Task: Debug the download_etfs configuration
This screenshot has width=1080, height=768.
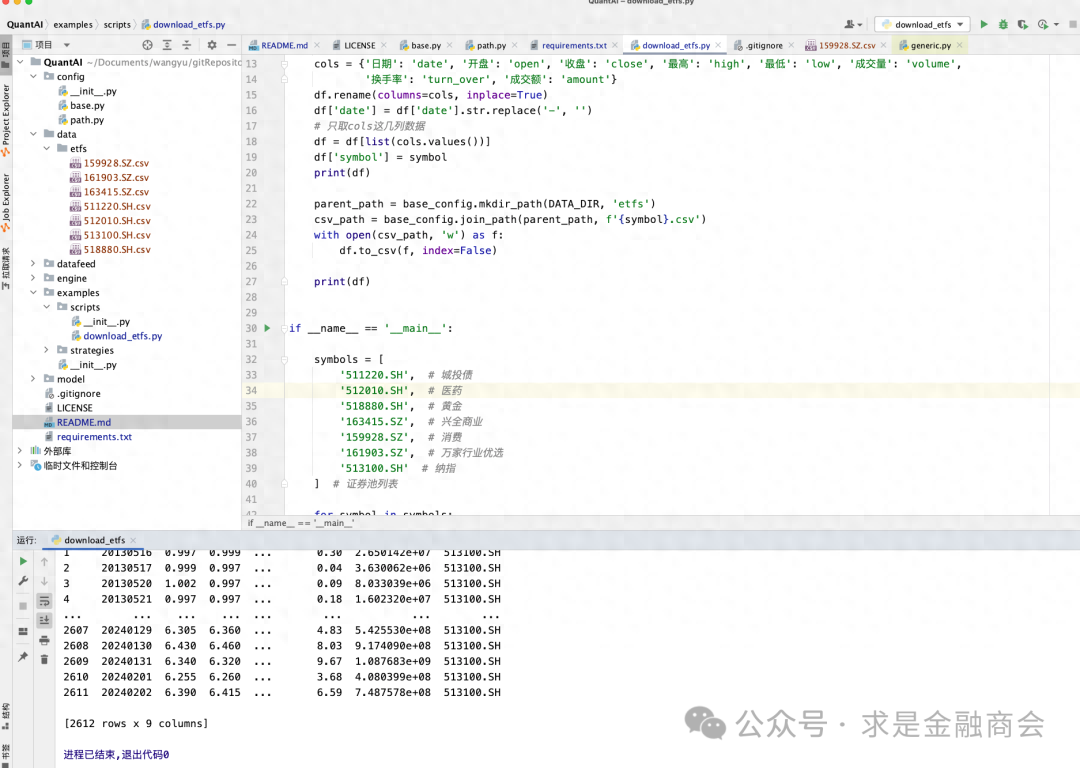Action: (x=1003, y=24)
